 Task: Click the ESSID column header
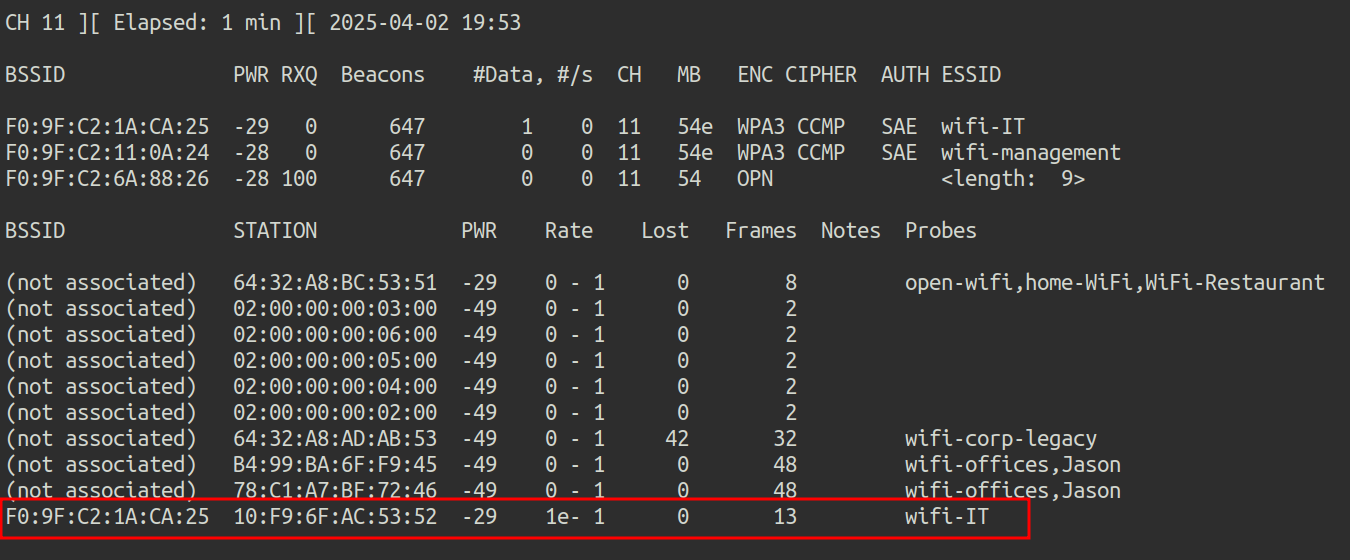tap(971, 75)
